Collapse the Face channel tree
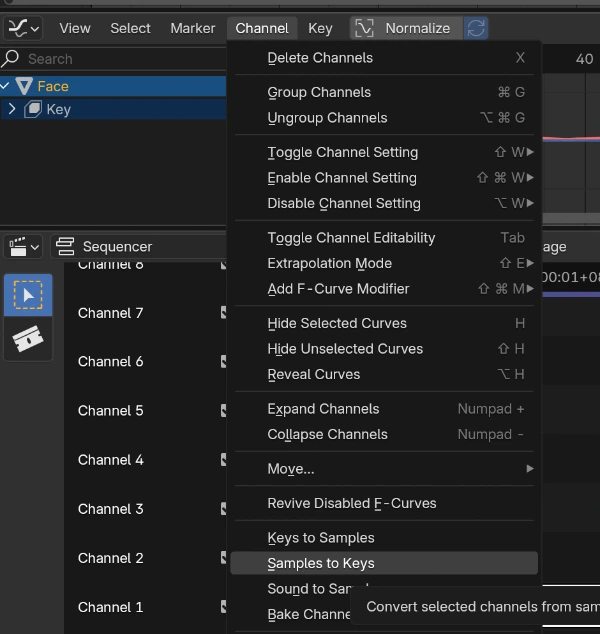 pyautogui.click(x=6, y=86)
